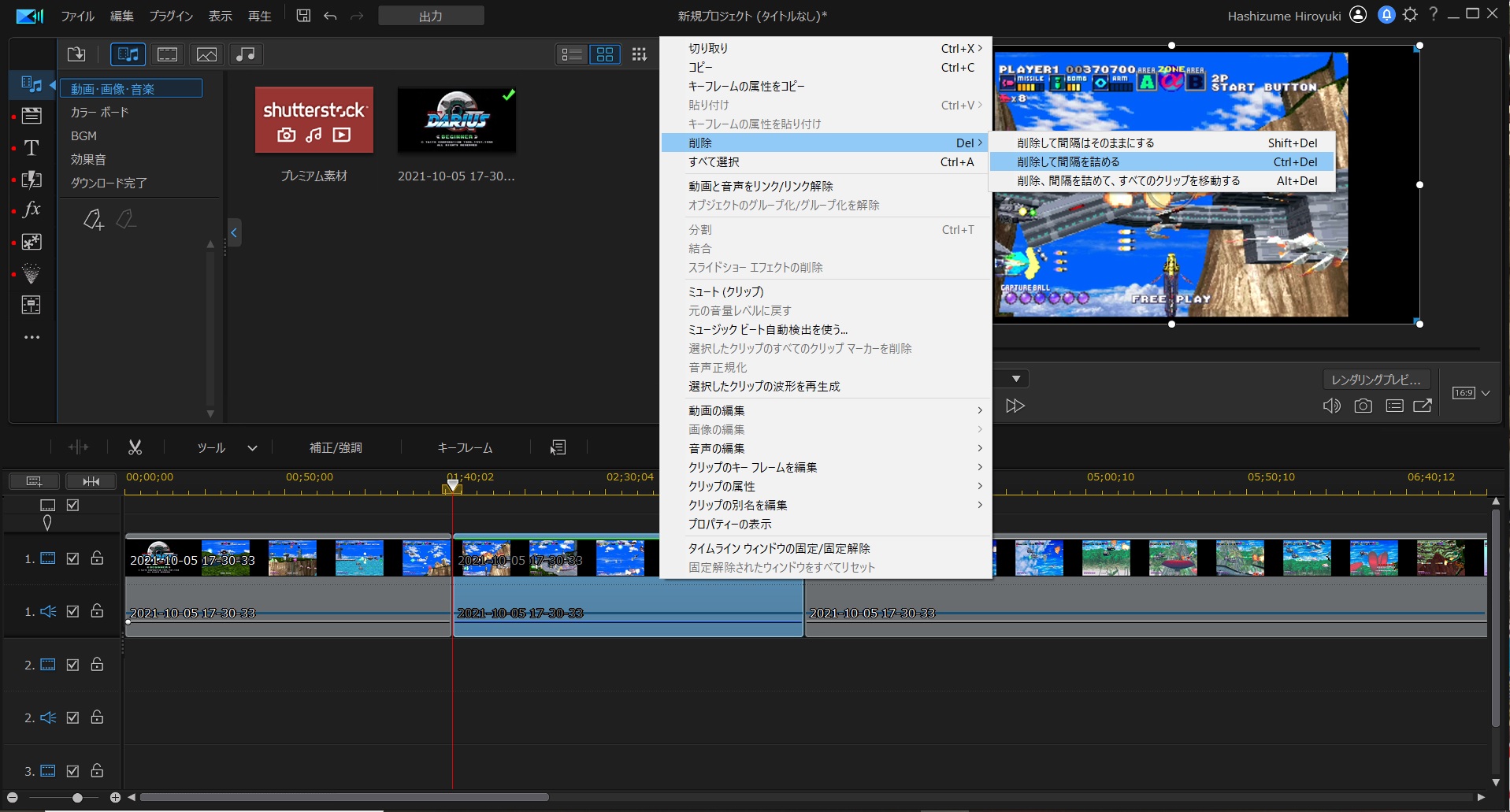Open the Media Room in sidebar
1510x812 pixels.
point(32,83)
